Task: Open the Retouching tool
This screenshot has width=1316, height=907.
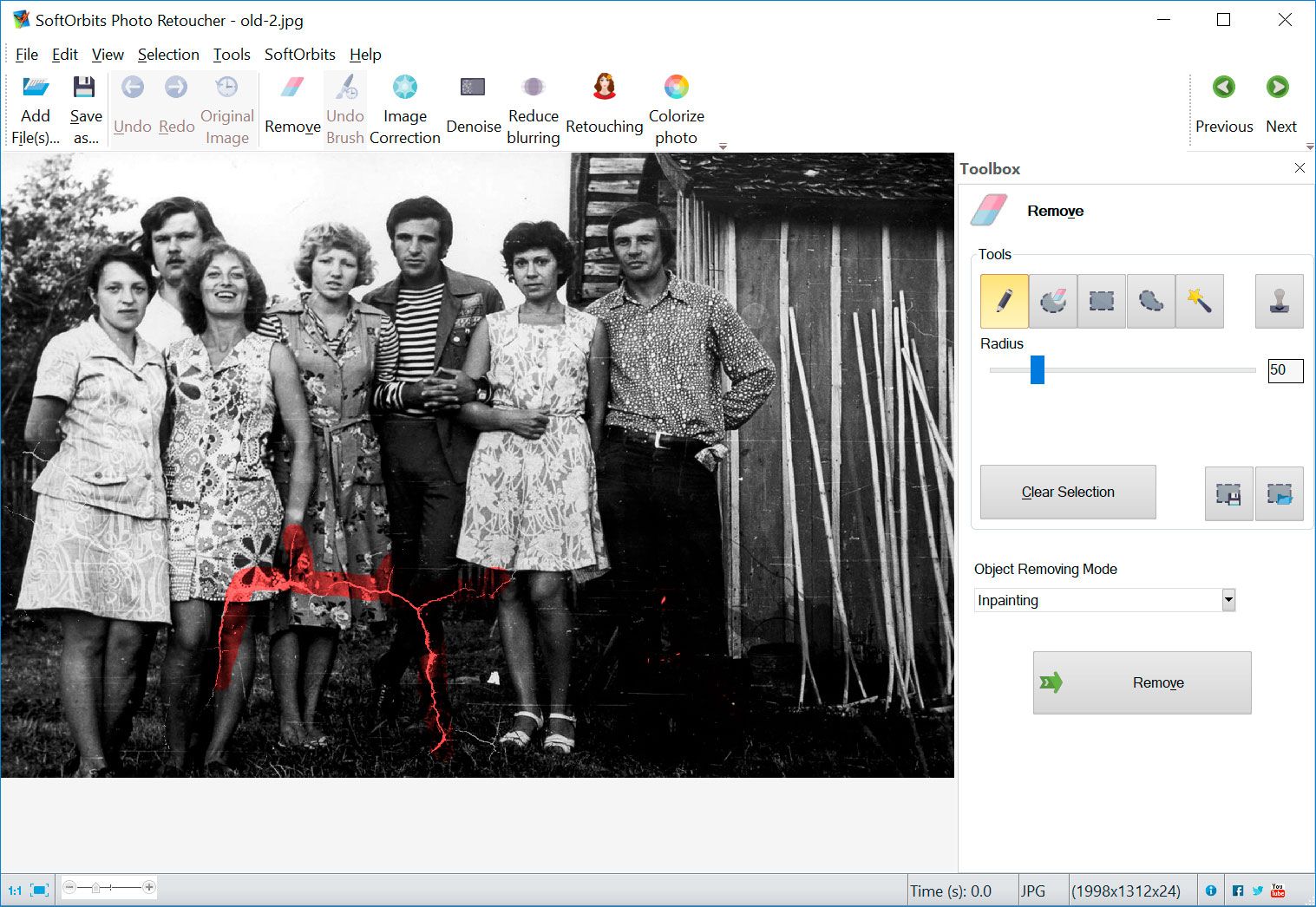Action: coord(604,105)
